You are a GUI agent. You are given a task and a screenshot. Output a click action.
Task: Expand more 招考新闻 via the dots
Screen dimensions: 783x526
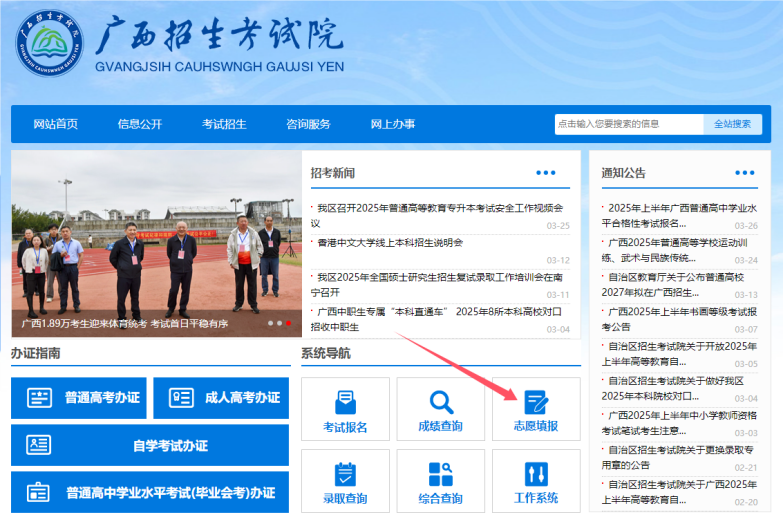[545, 173]
